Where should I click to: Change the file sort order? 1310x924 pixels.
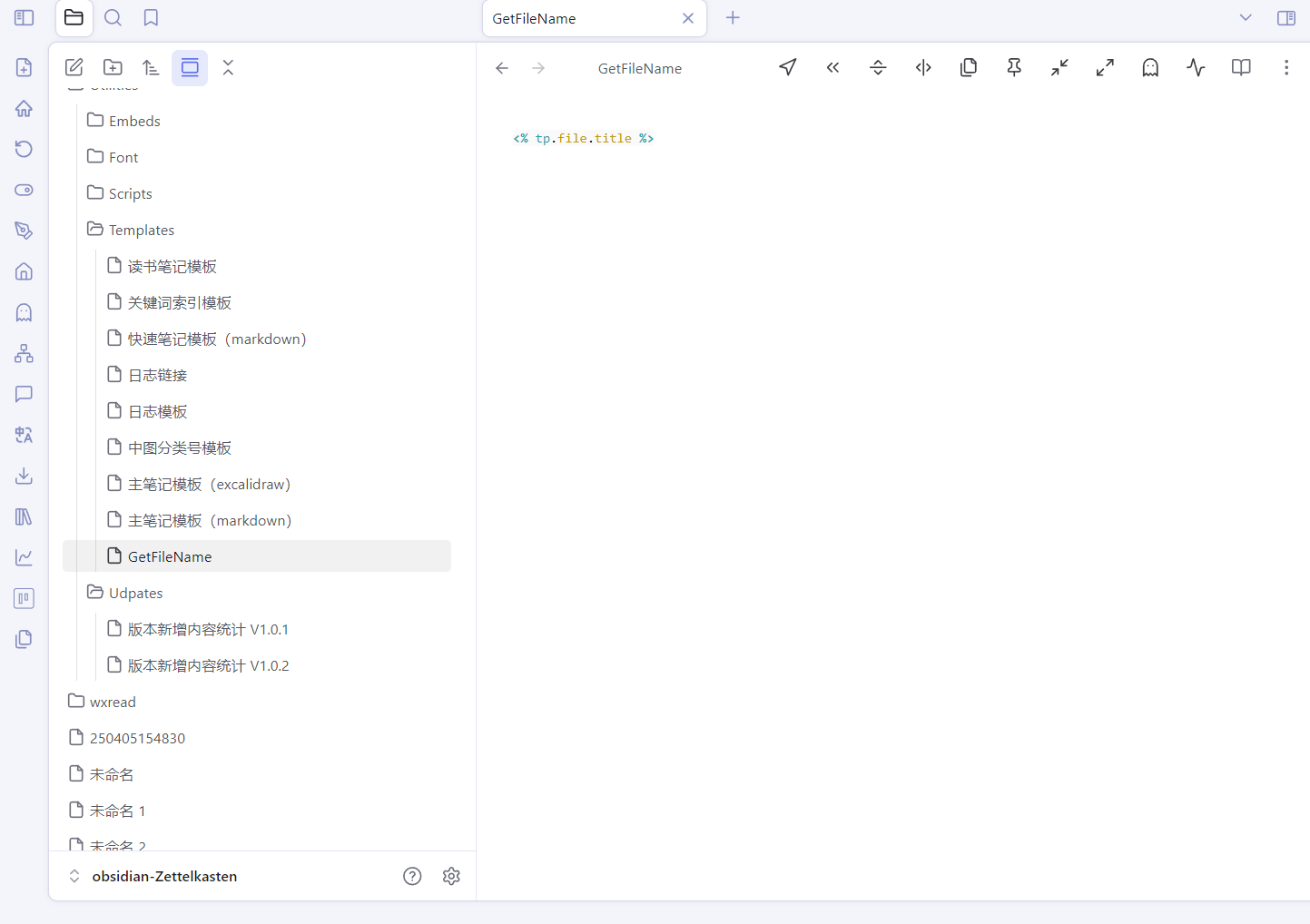pos(151,67)
